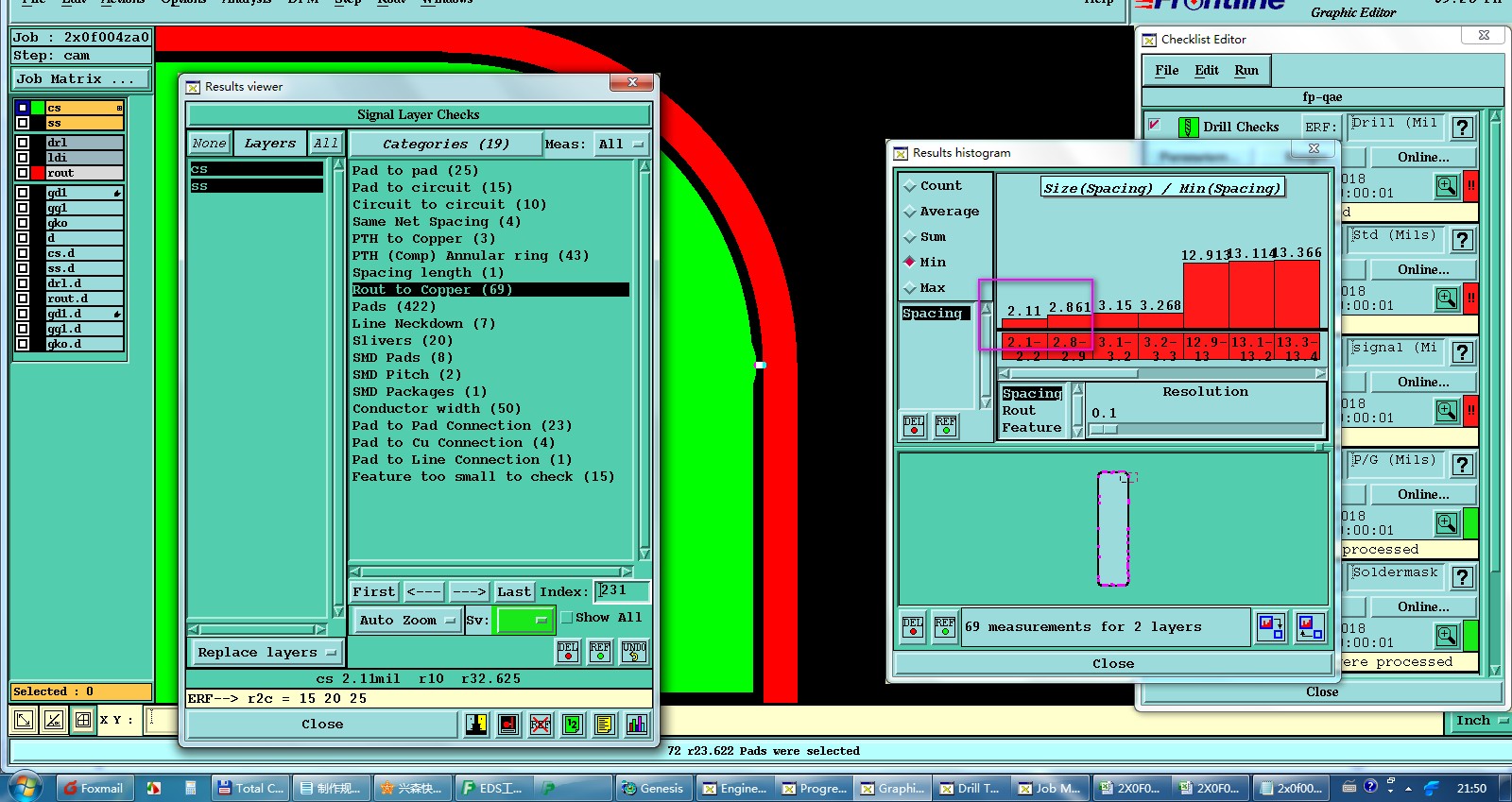Open the Auto Zoom dropdown
Image resolution: width=1512 pixels, height=802 pixels.
407,621
